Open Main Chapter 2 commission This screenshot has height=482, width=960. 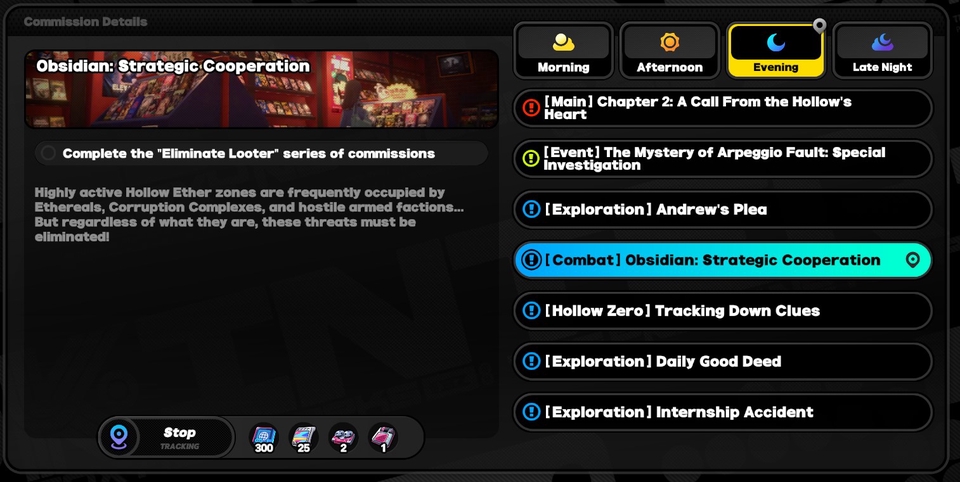723,108
